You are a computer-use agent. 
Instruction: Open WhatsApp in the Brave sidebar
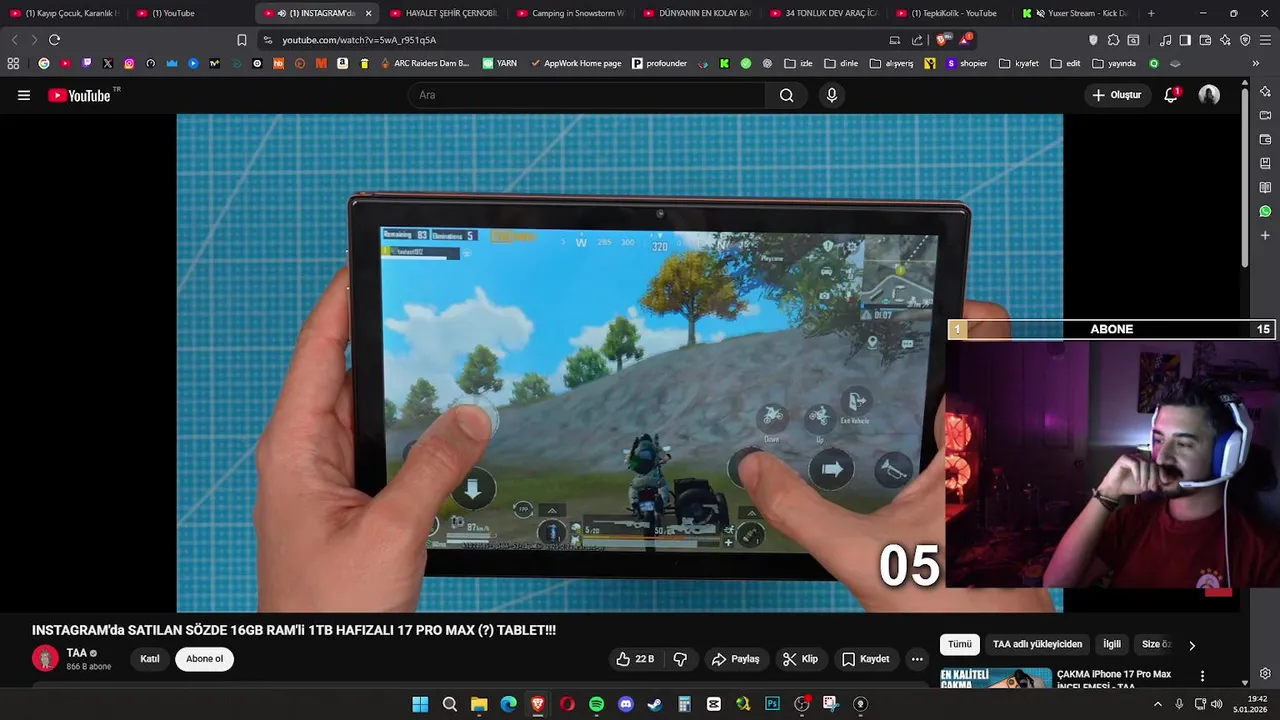[1265, 211]
